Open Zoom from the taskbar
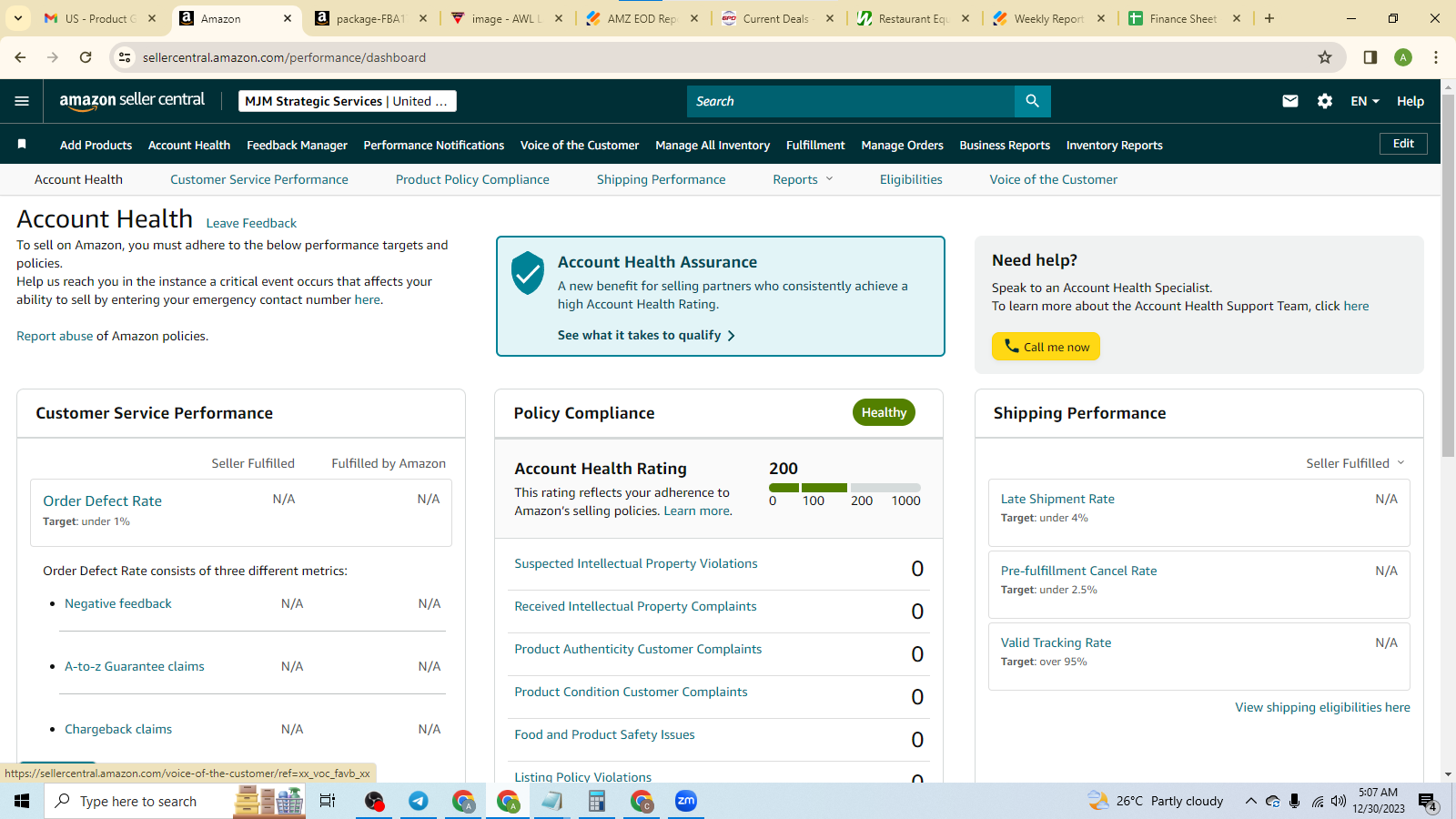This screenshot has height=819, width=1456. tap(686, 801)
